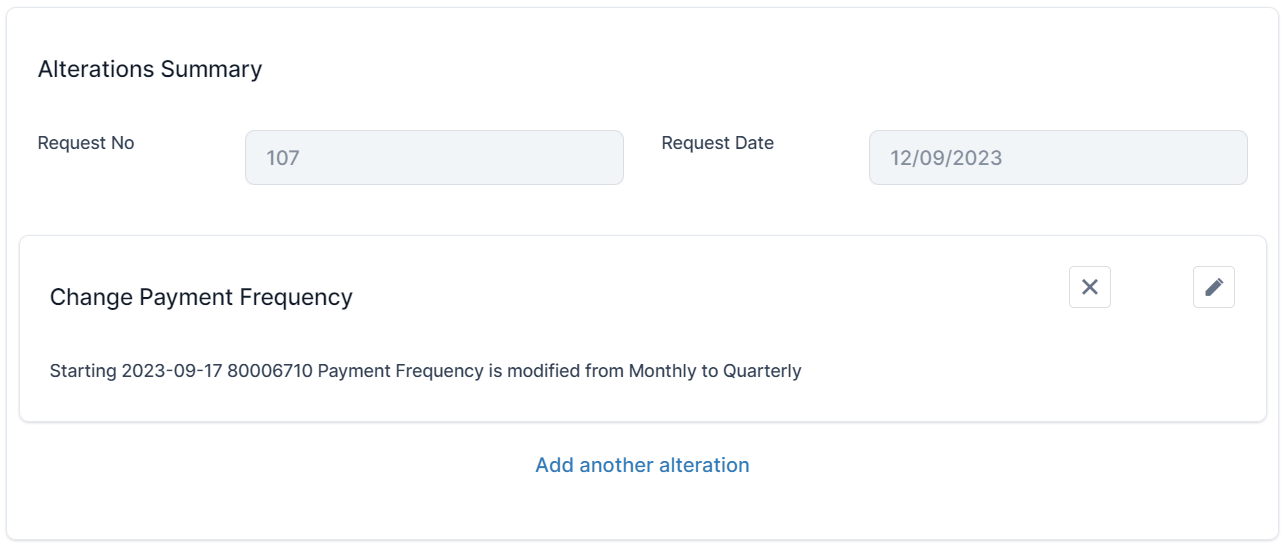The width and height of the screenshot is (1285, 546).
Task: Select the Request Date label
Action: [718, 143]
